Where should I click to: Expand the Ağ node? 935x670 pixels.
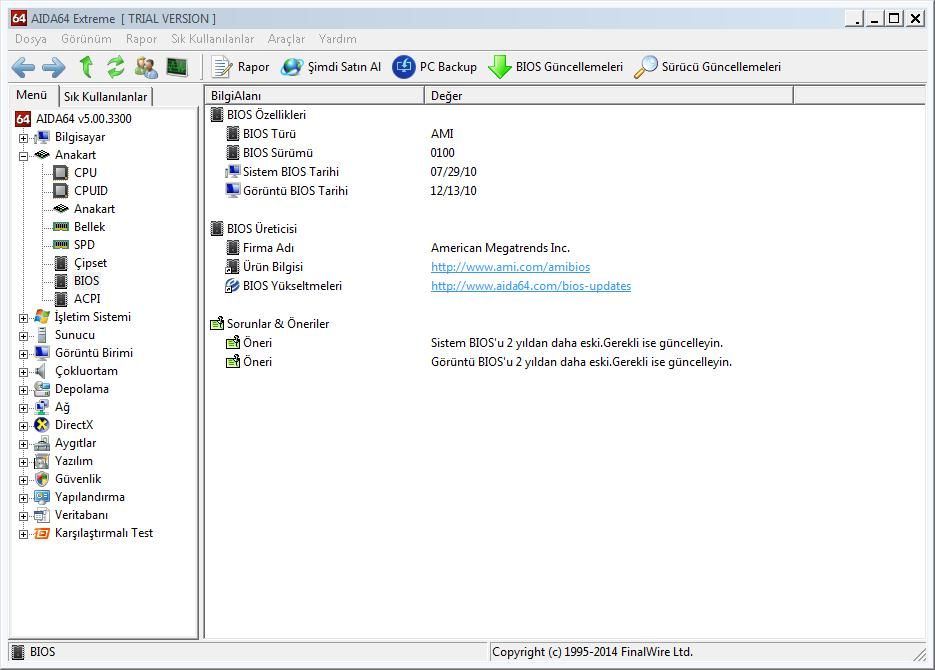point(23,408)
